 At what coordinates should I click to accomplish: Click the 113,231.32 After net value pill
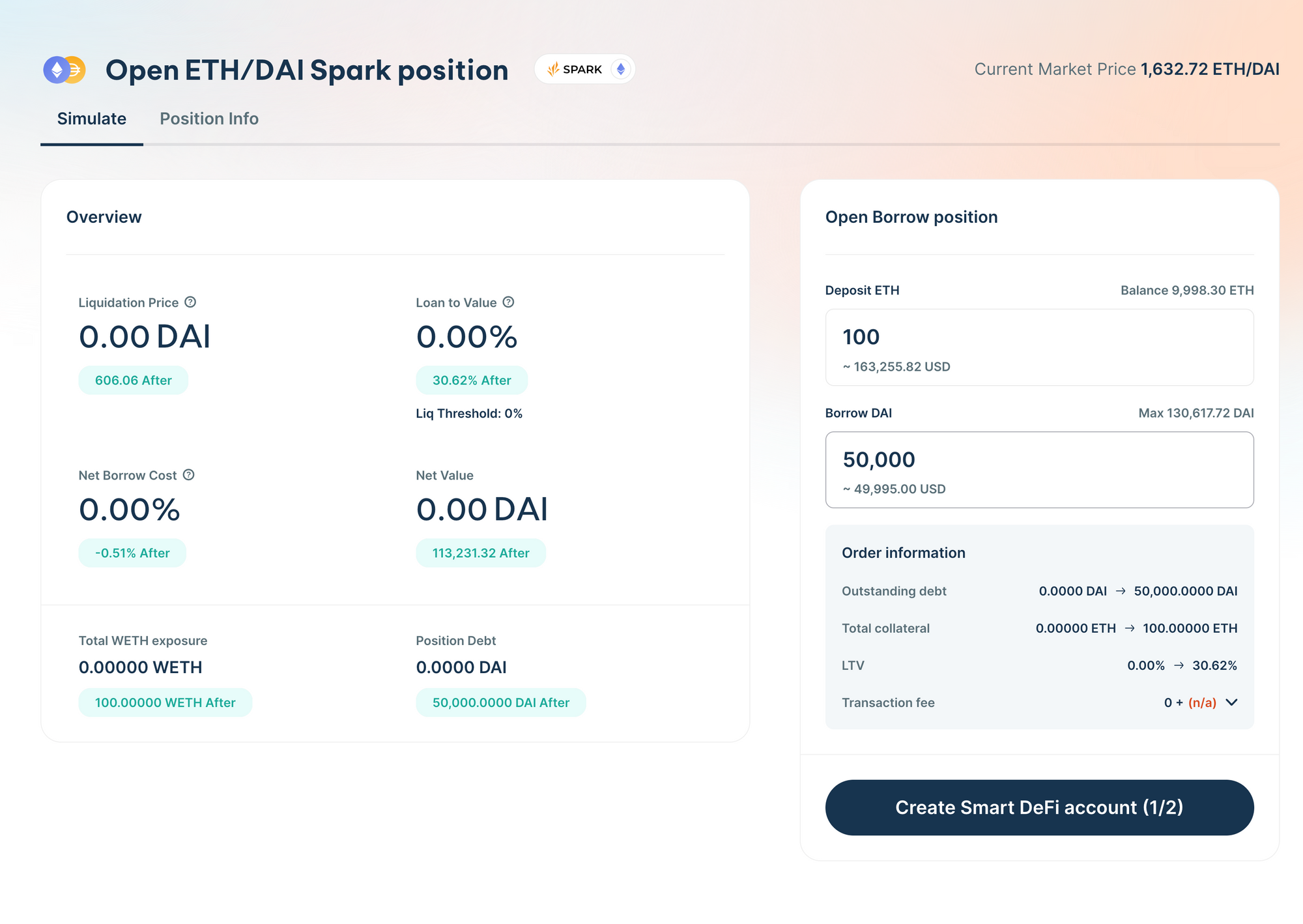481,553
